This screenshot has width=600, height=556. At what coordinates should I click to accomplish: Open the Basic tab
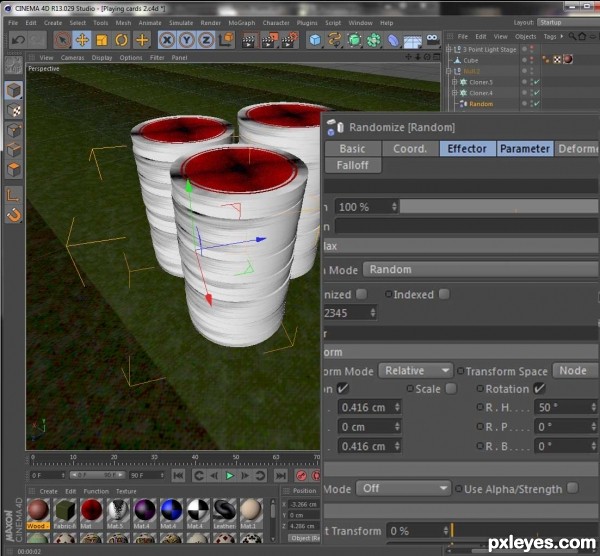[352, 148]
